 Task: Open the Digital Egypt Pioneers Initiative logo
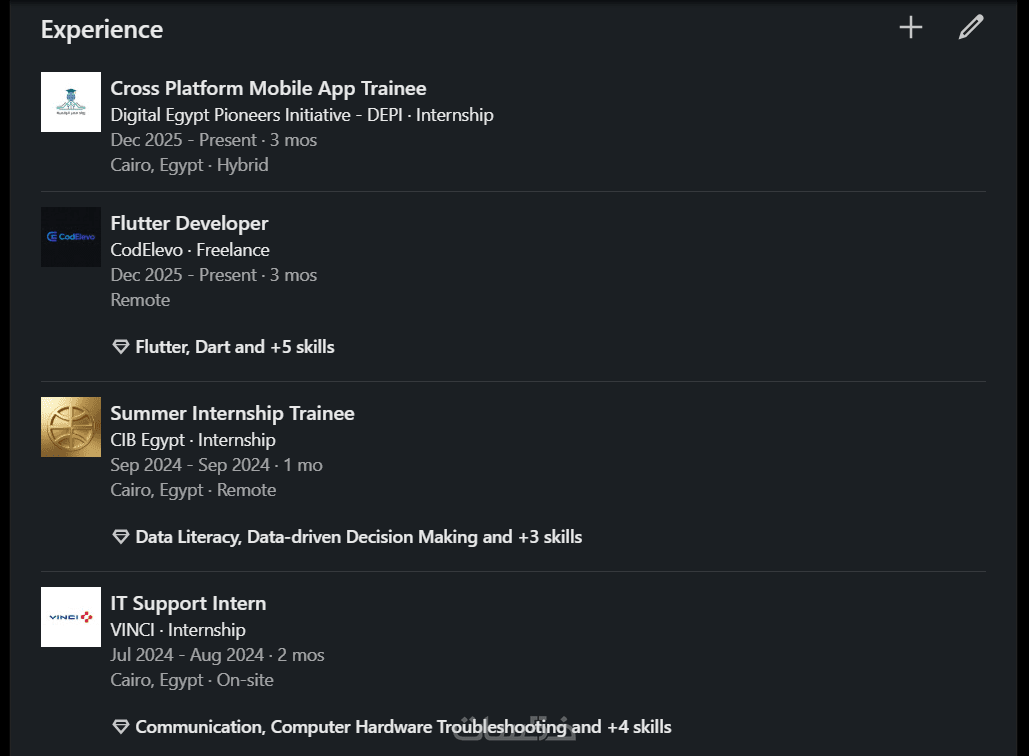tap(71, 102)
